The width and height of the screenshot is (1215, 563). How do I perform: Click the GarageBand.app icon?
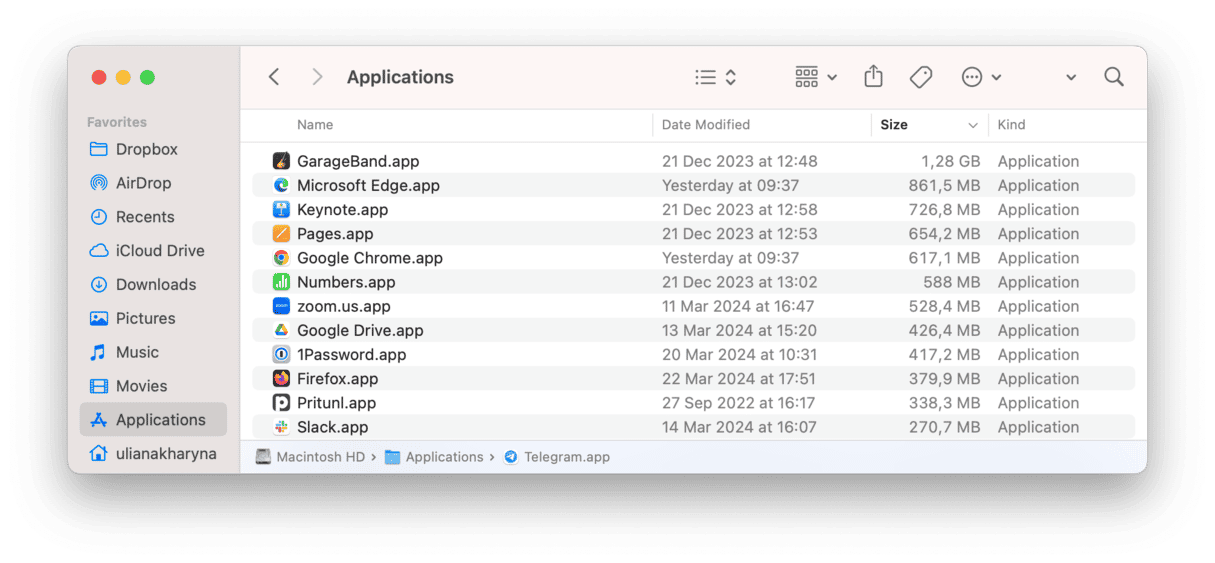click(281, 161)
